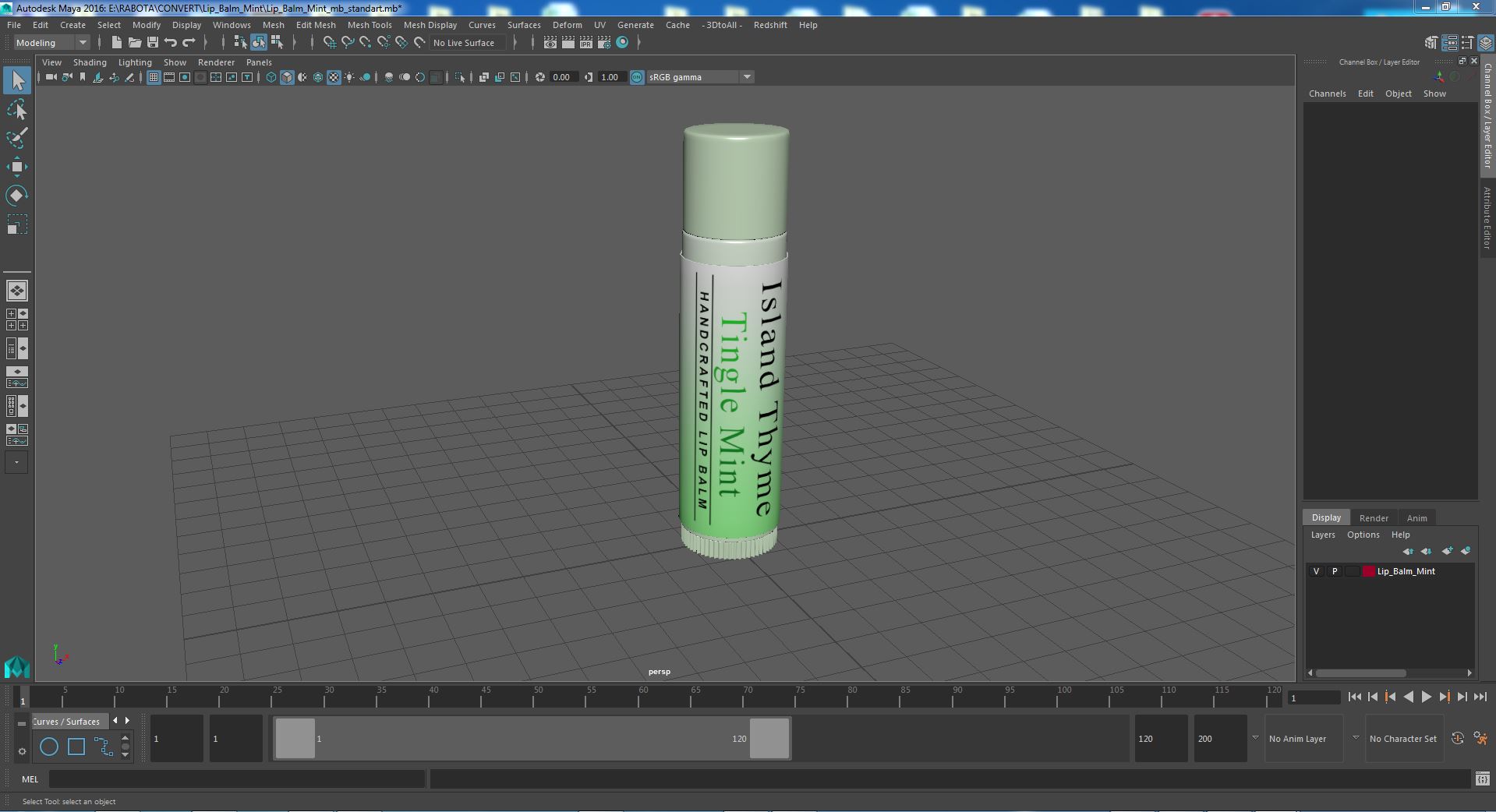The height and width of the screenshot is (812, 1496).
Task: Undo the last action
Action: click(x=171, y=42)
